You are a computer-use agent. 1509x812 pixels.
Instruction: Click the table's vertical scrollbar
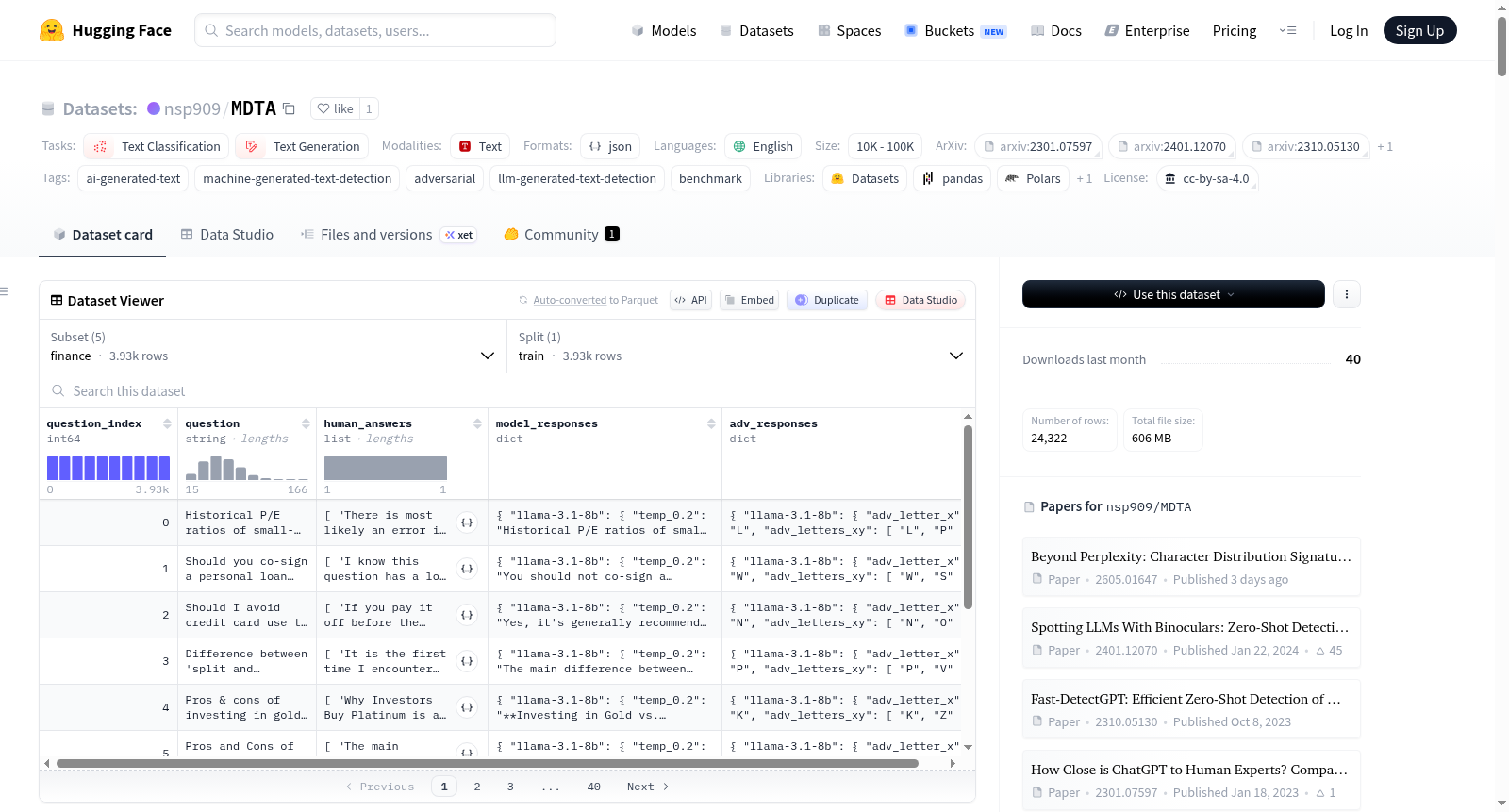[x=968, y=517]
